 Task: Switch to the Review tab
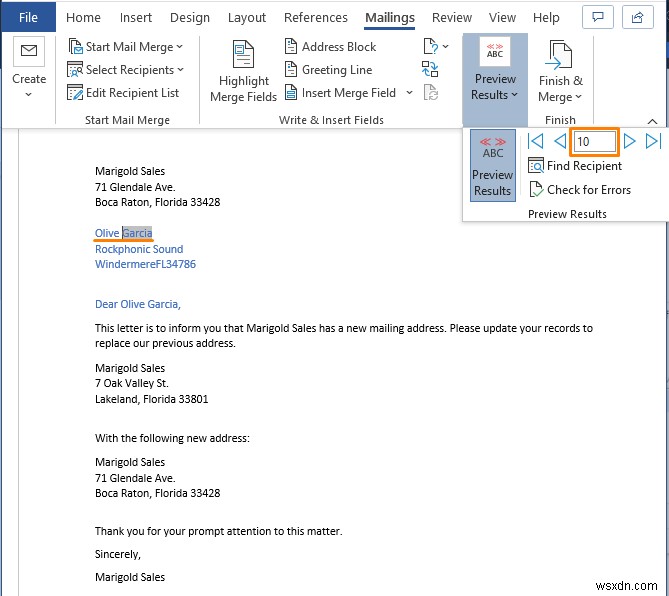coord(452,17)
